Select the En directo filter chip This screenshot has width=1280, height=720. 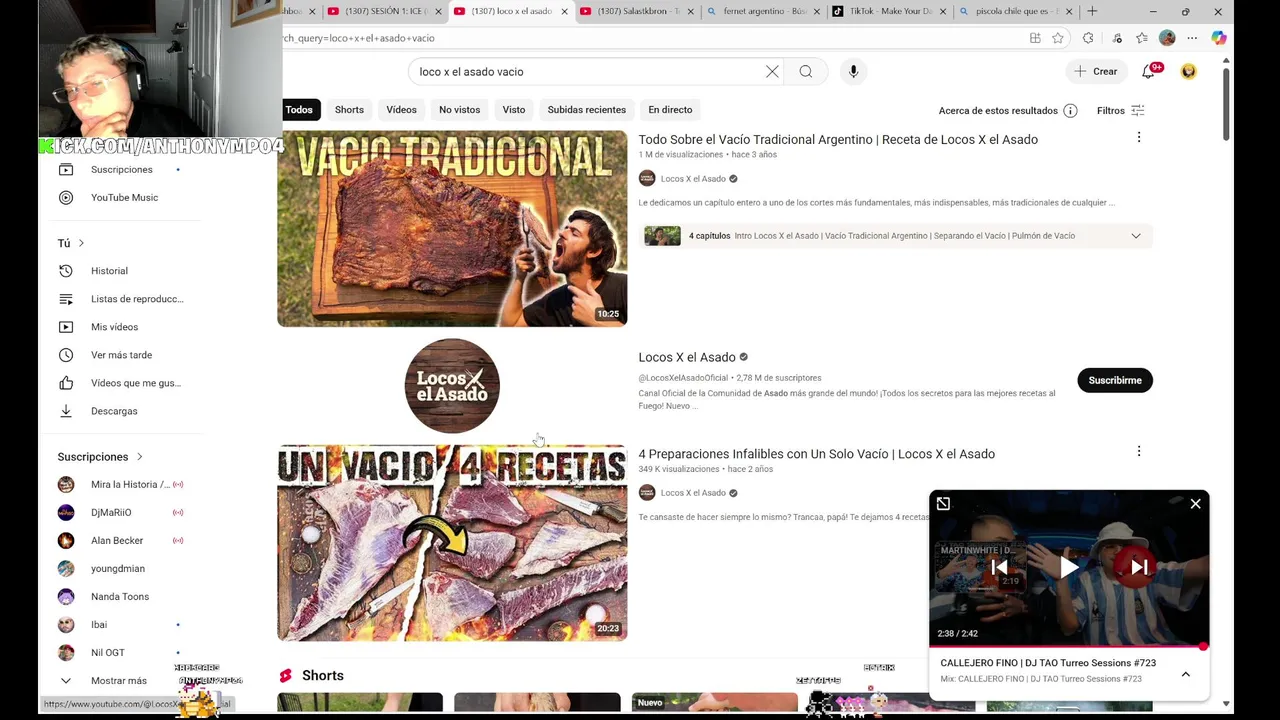[x=670, y=110]
